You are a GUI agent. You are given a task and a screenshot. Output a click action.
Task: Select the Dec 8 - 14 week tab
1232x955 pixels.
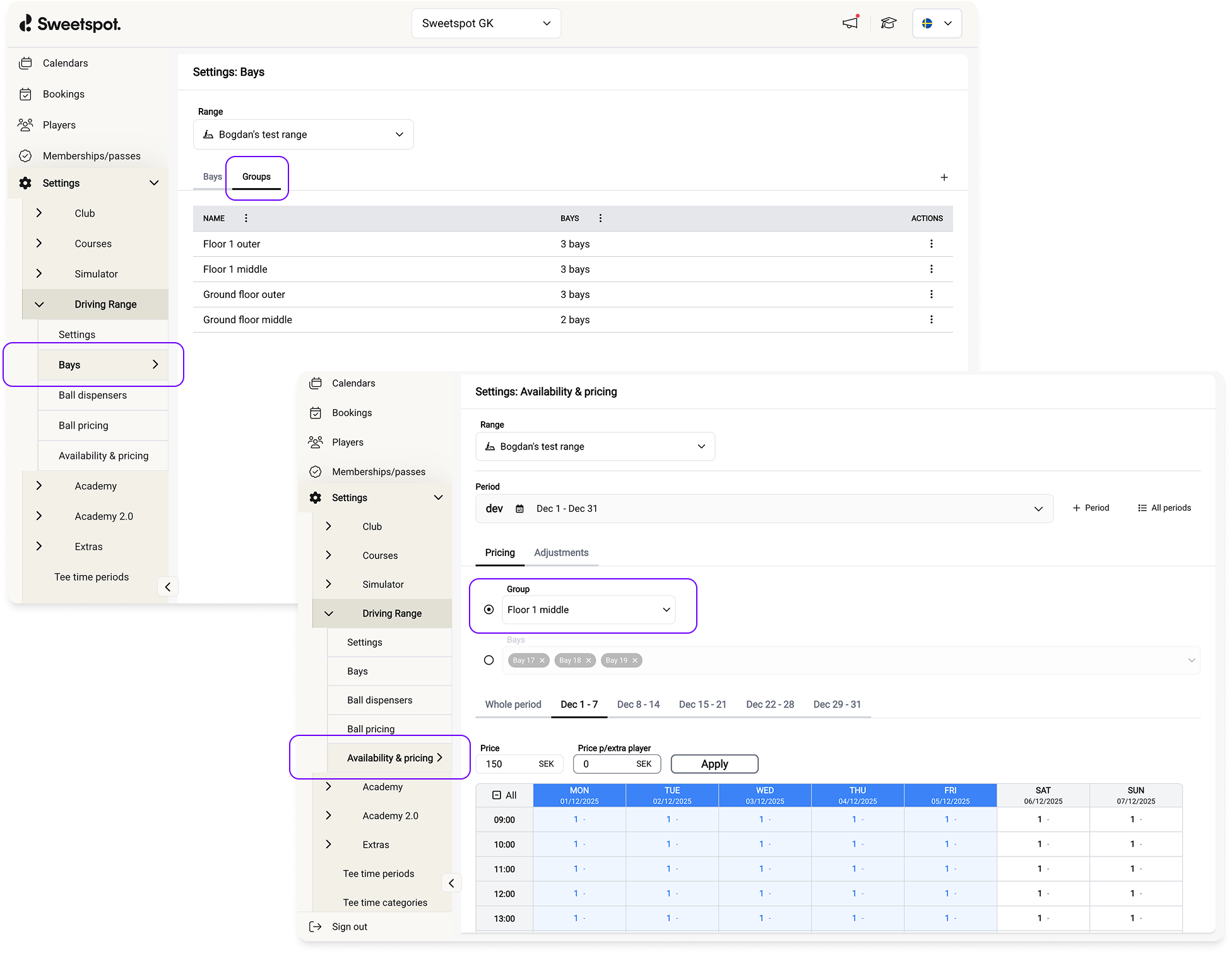tap(638, 704)
